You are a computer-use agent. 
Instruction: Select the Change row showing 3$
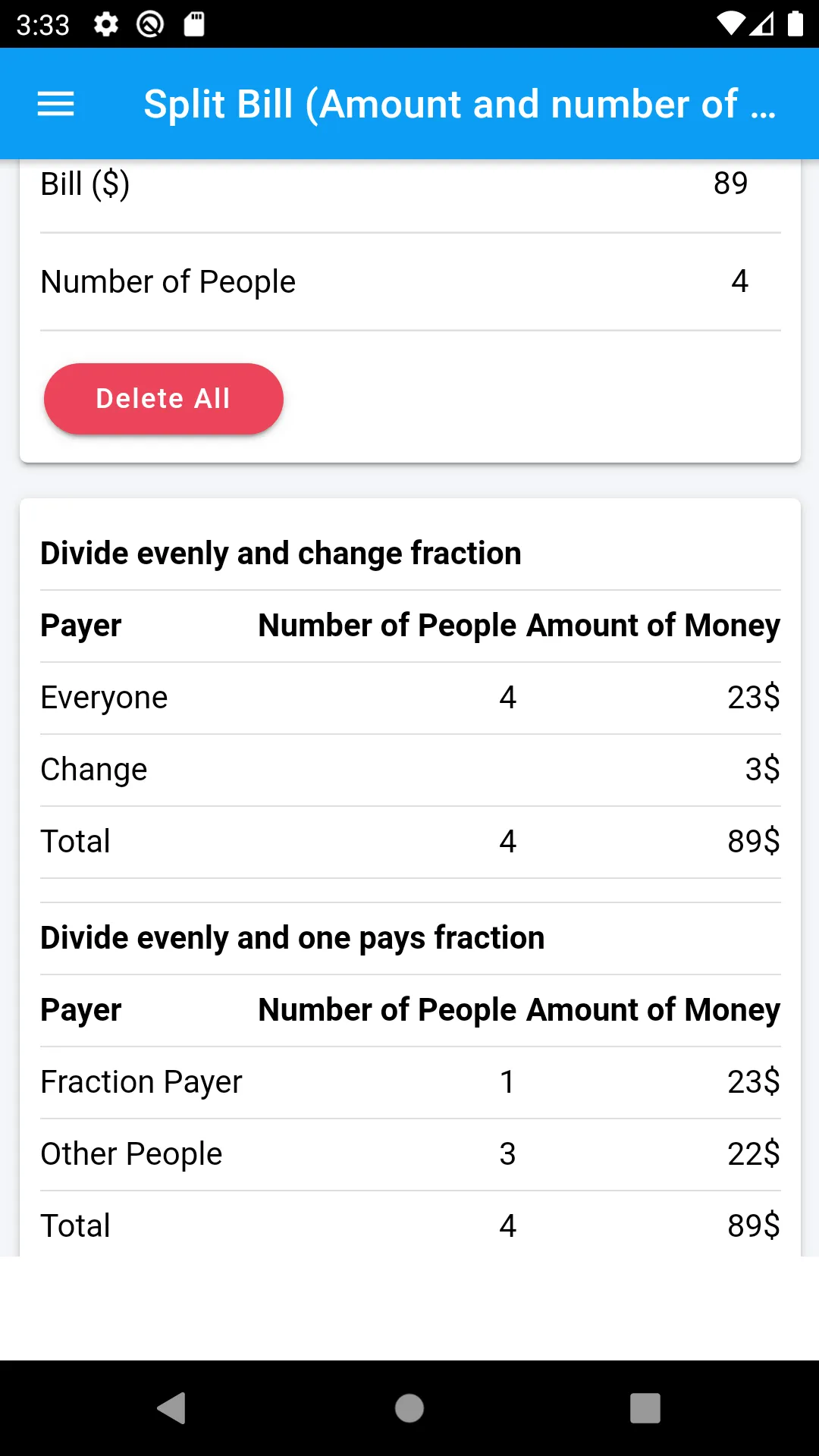click(410, 770)
